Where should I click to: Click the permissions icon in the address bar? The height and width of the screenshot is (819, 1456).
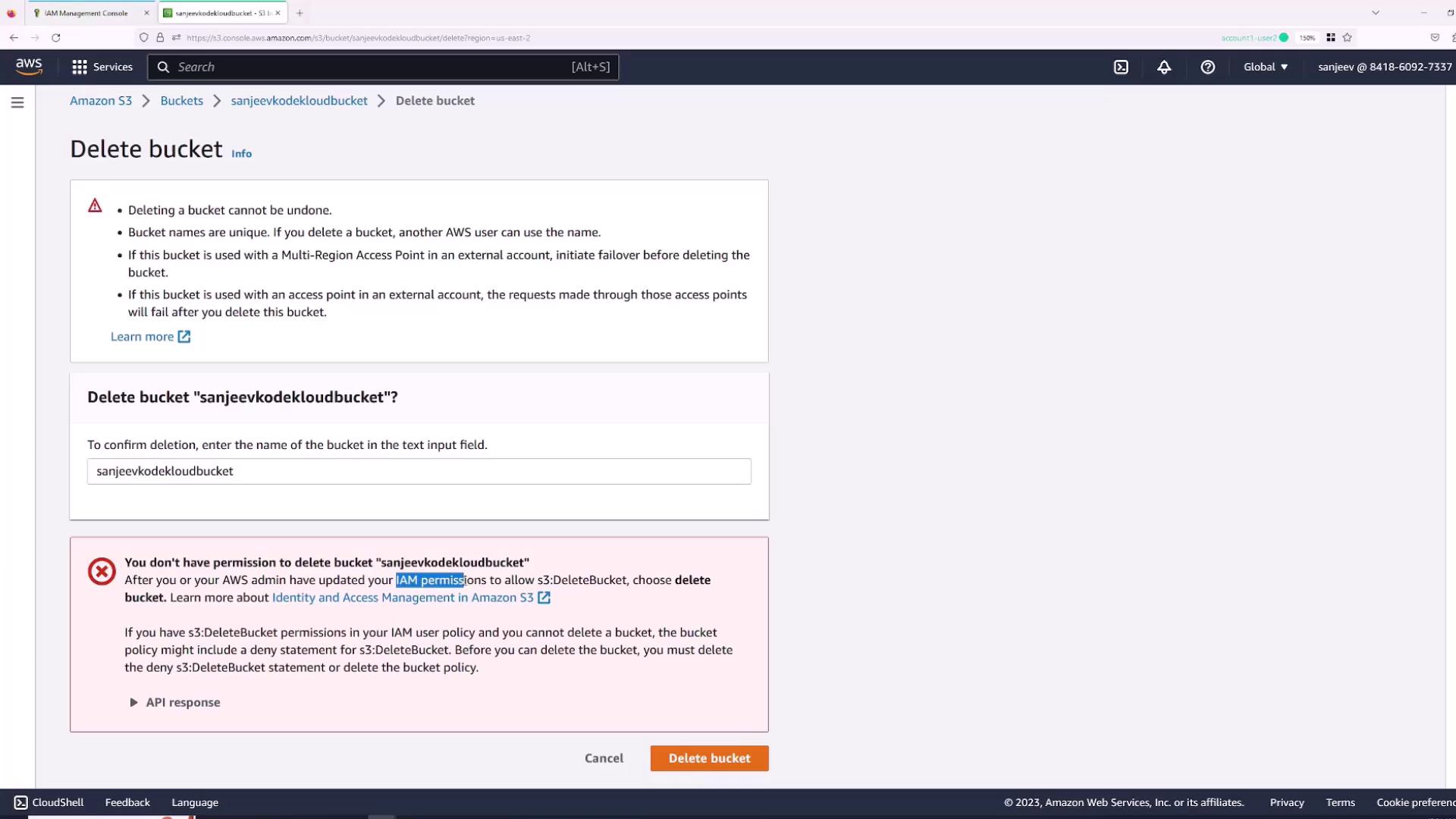[177, 37]
